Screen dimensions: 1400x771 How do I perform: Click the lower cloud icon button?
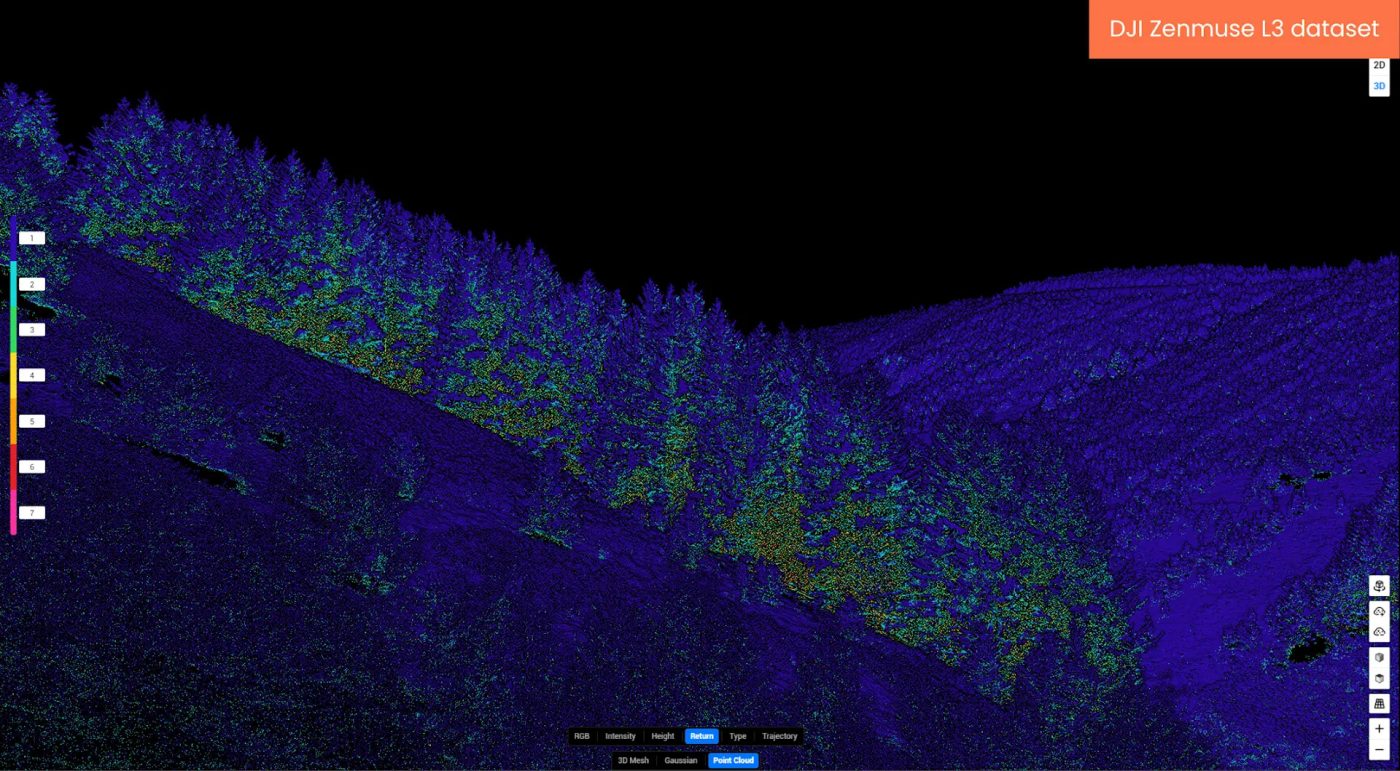tap(1379, 632)
